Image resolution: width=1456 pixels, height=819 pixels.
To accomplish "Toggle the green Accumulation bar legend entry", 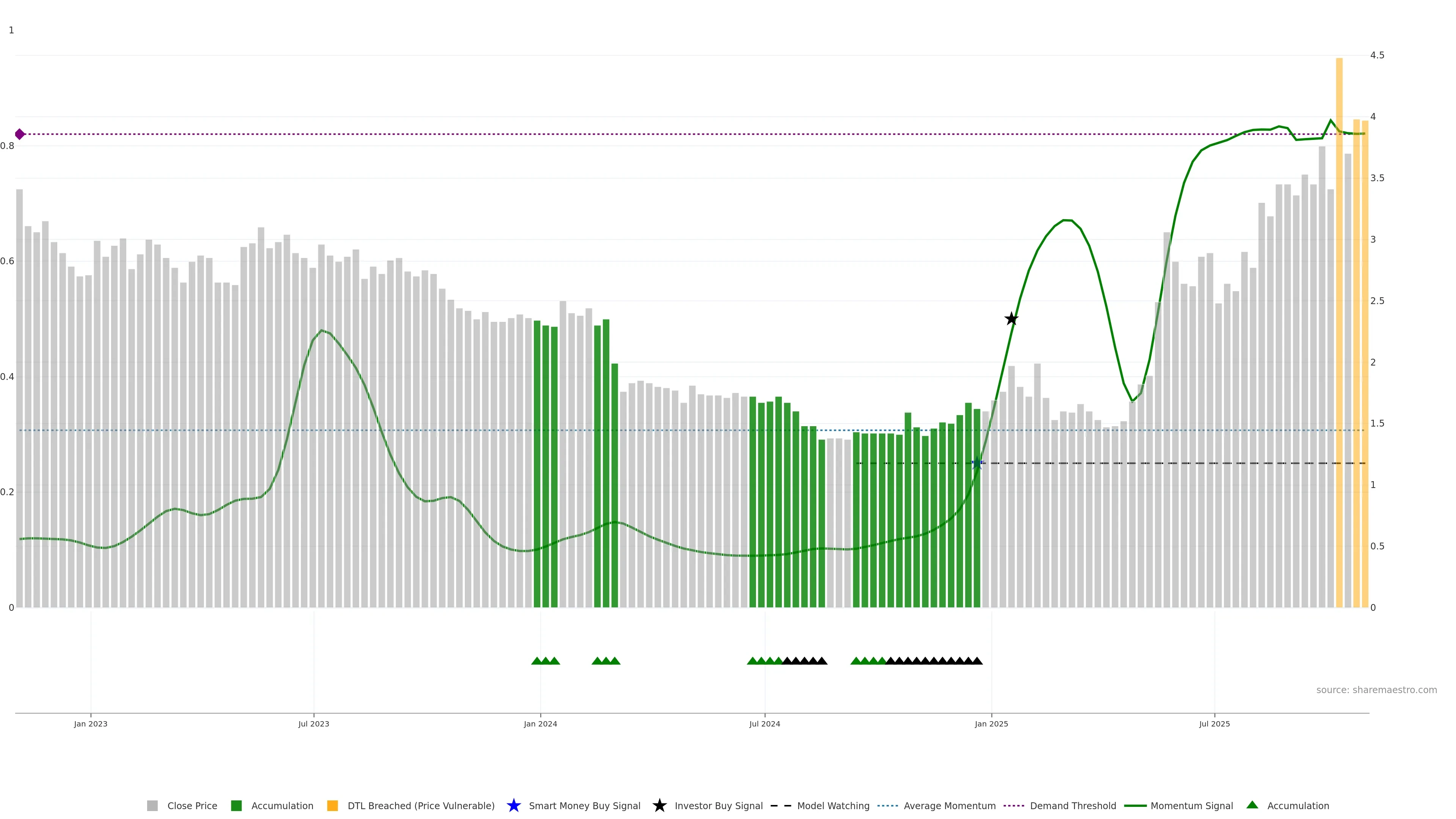I will [x=236, y=806].
